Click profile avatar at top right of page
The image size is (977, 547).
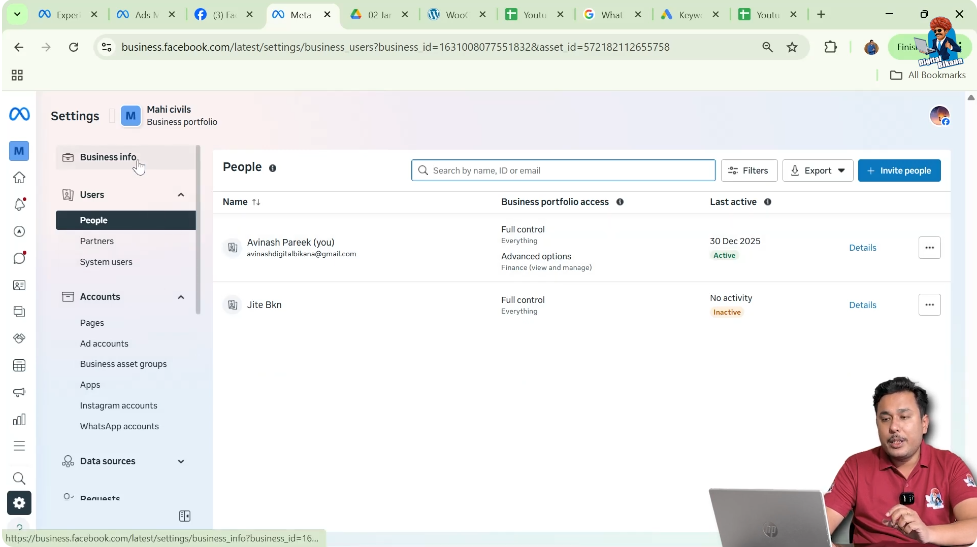click(940, 116)
